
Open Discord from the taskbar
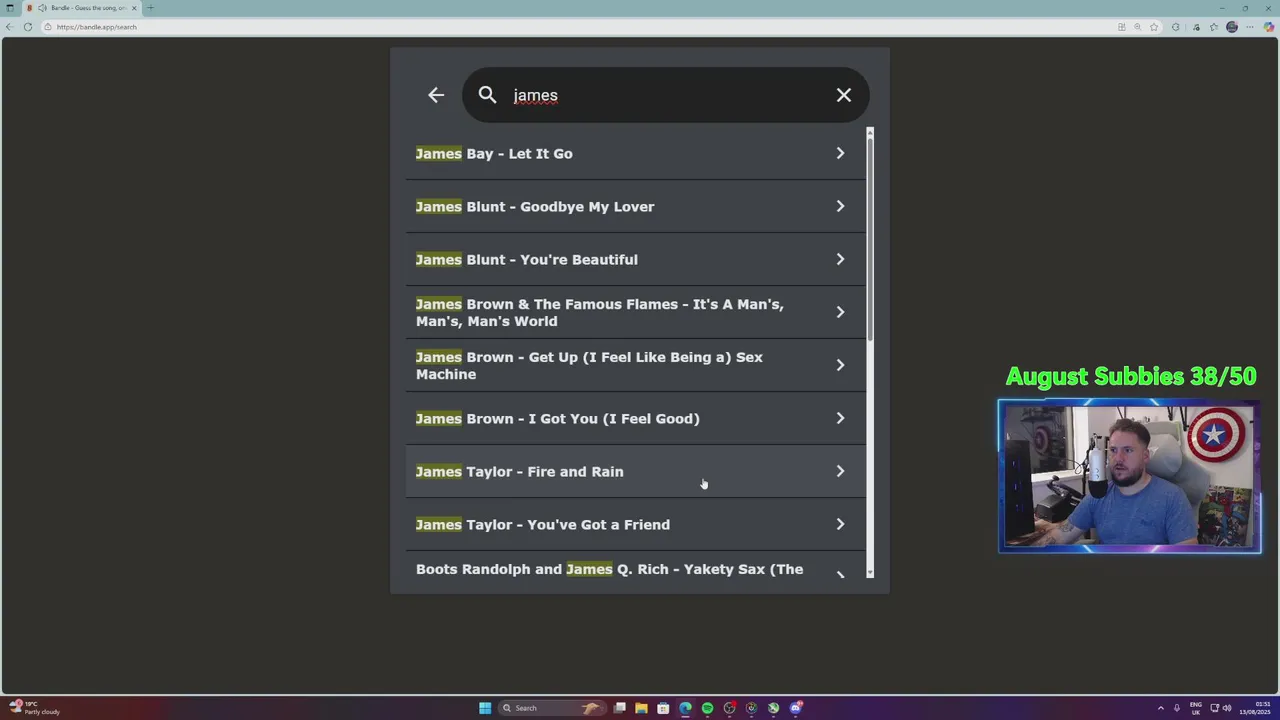tap(795, 708)
